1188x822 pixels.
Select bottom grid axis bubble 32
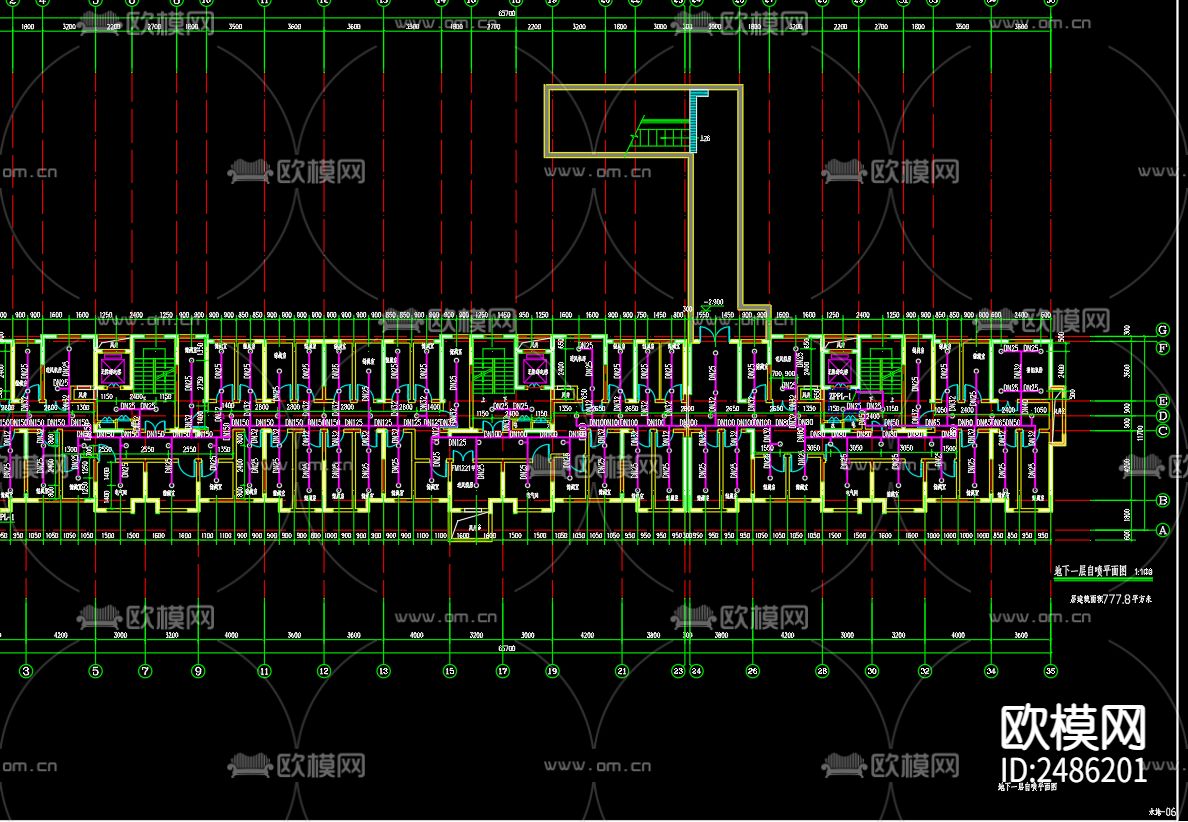[x=924, y=671]
